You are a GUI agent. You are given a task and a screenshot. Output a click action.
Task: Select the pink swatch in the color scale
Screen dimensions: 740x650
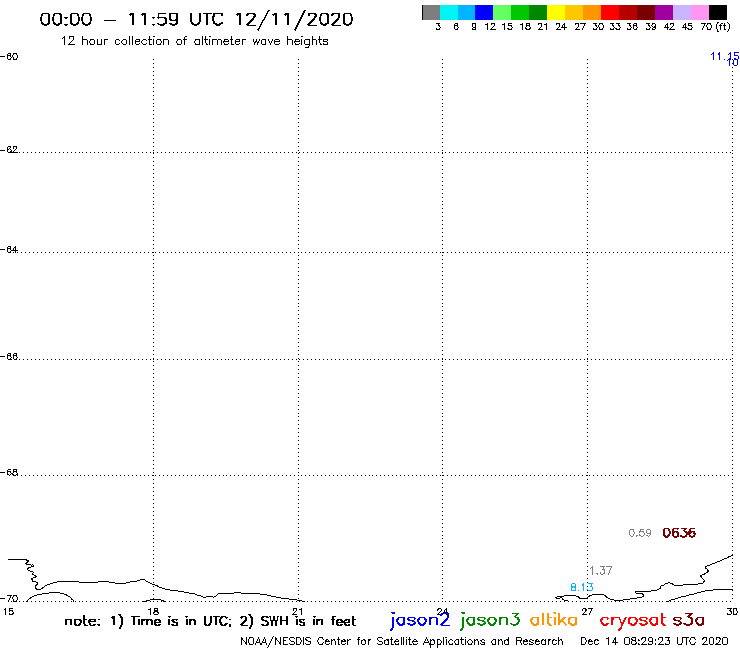(x=700, y=12)
